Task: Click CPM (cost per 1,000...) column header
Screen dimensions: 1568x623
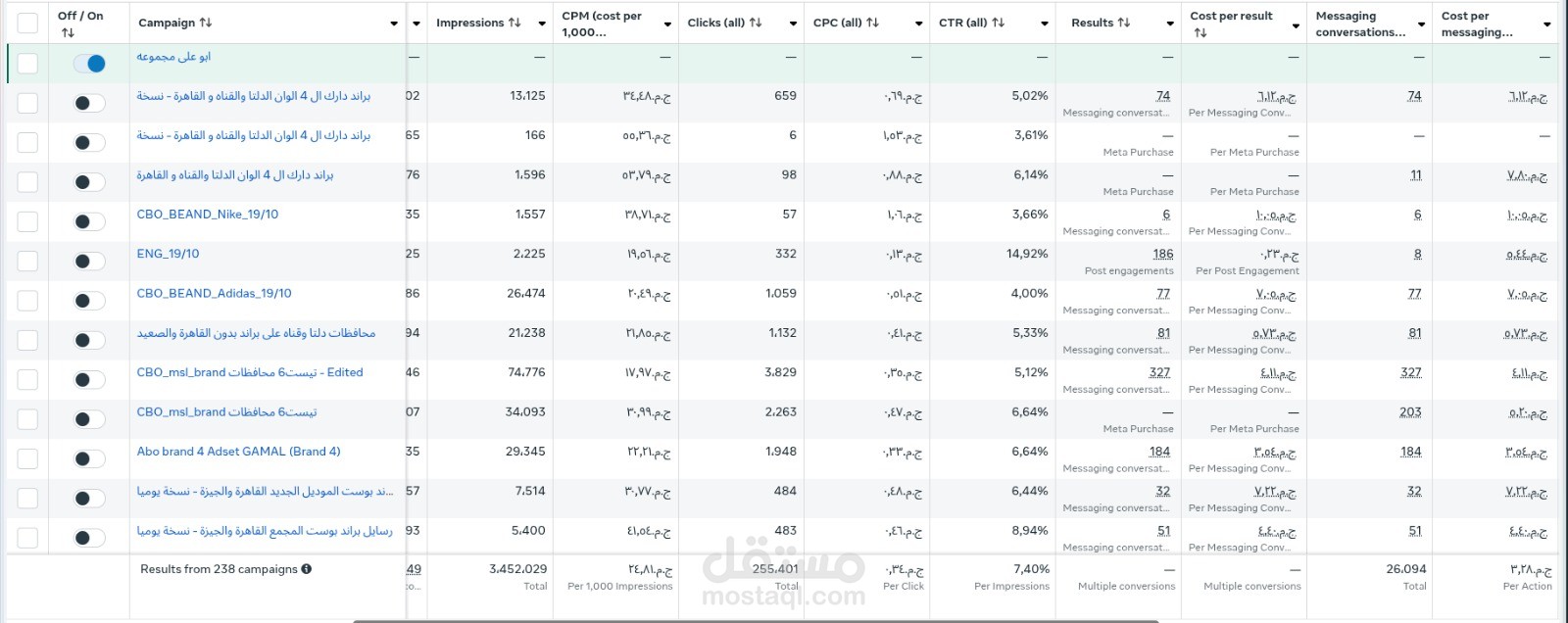Action: click(x=602, y=24)
